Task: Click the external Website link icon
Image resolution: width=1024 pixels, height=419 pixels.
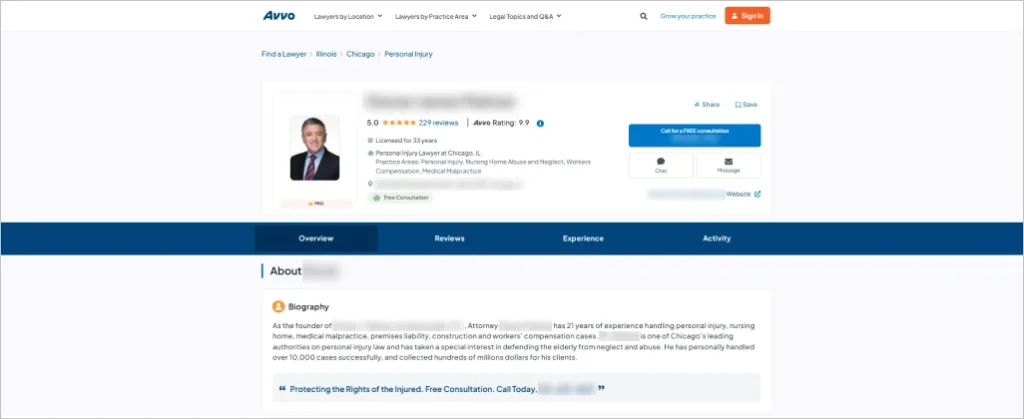Action: (758, 194)
